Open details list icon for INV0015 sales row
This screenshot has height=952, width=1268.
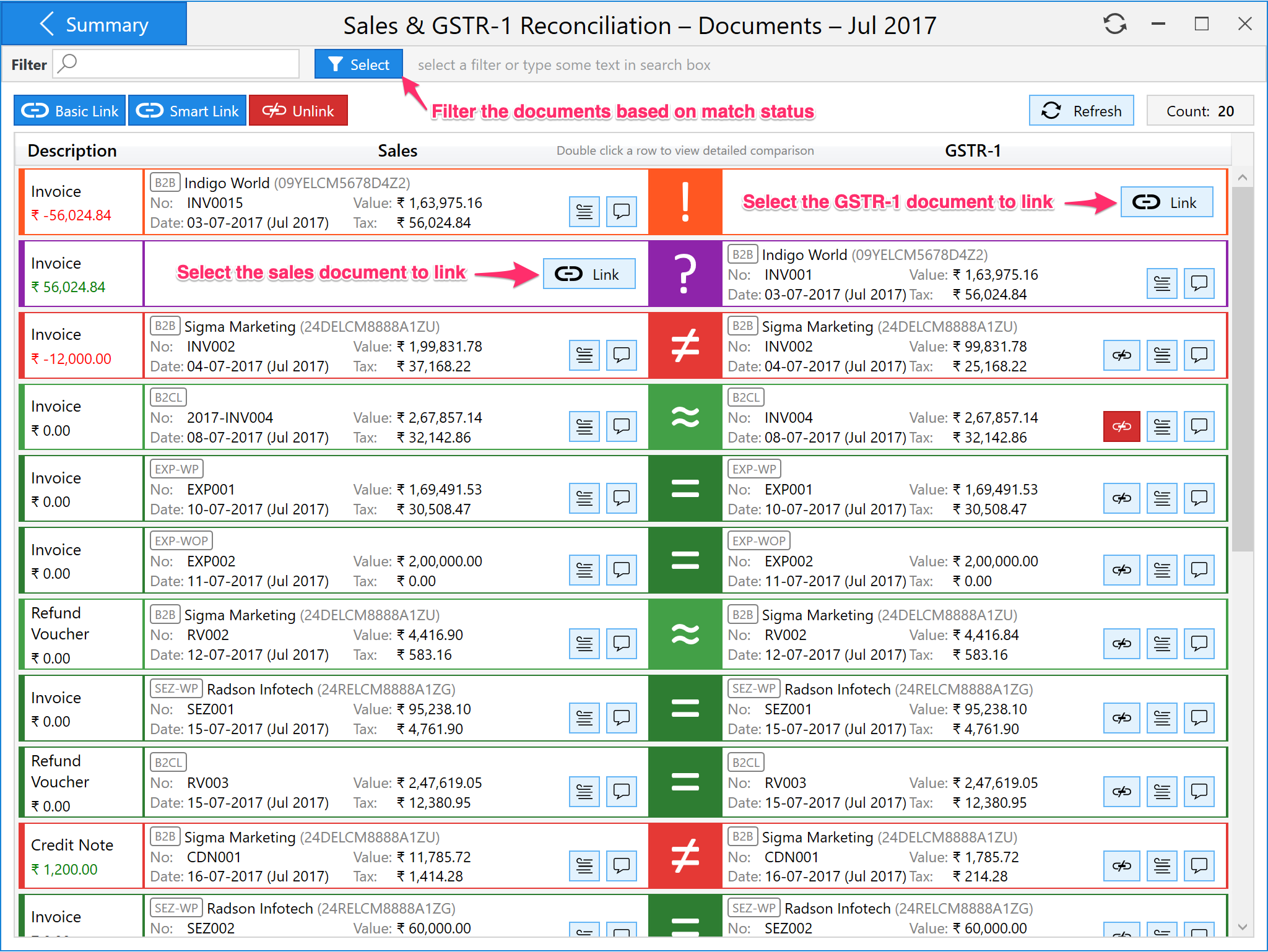584,212
